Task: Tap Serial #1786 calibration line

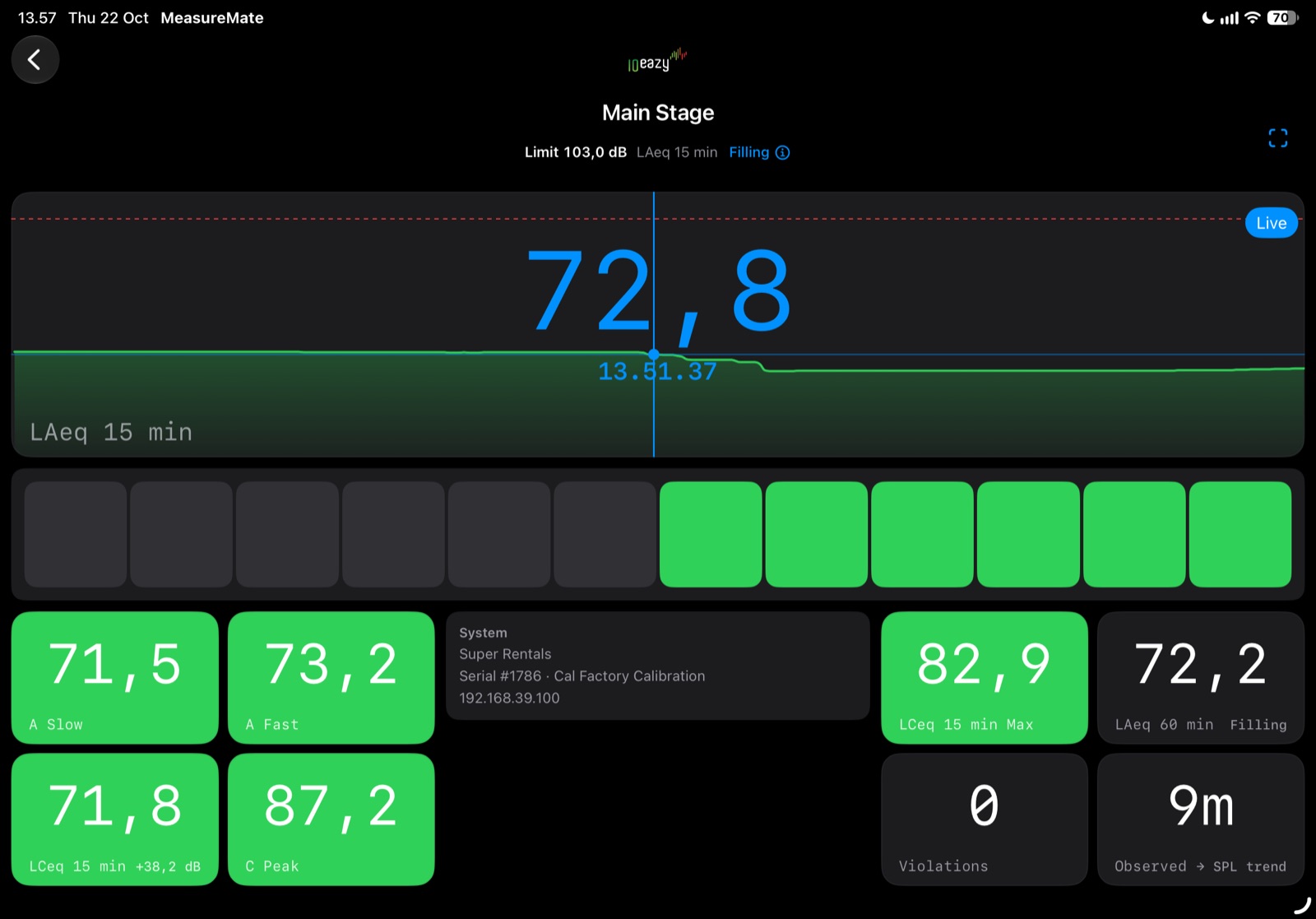Action: pos(582,676)
